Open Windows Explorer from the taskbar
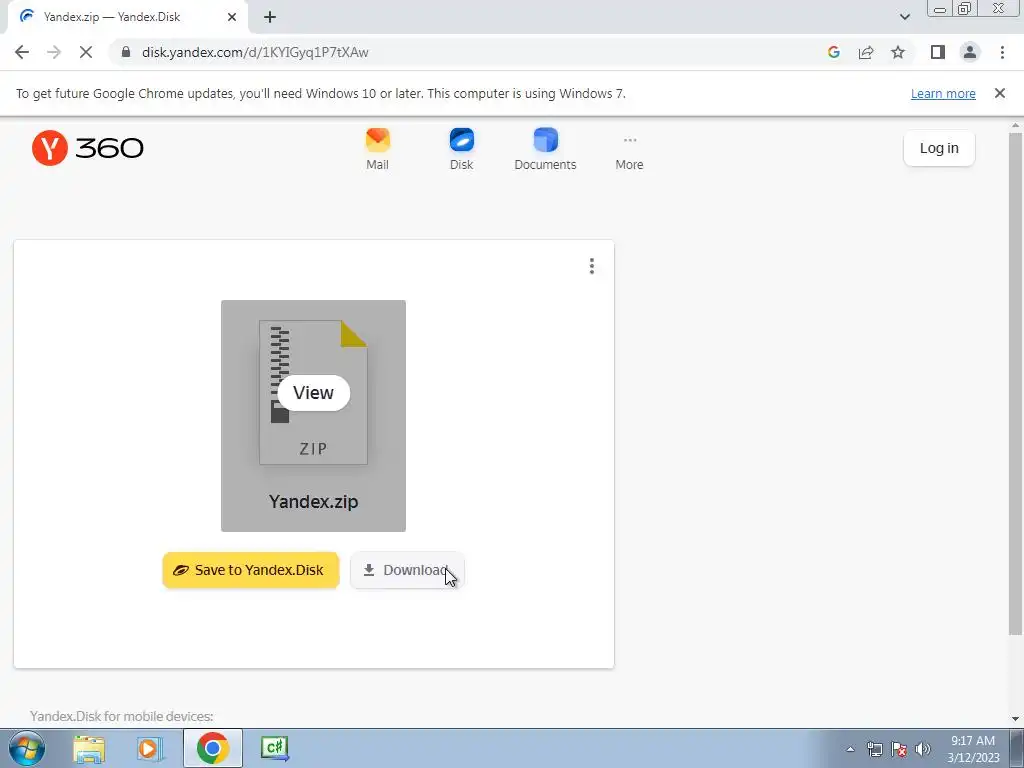 (89, 748)
